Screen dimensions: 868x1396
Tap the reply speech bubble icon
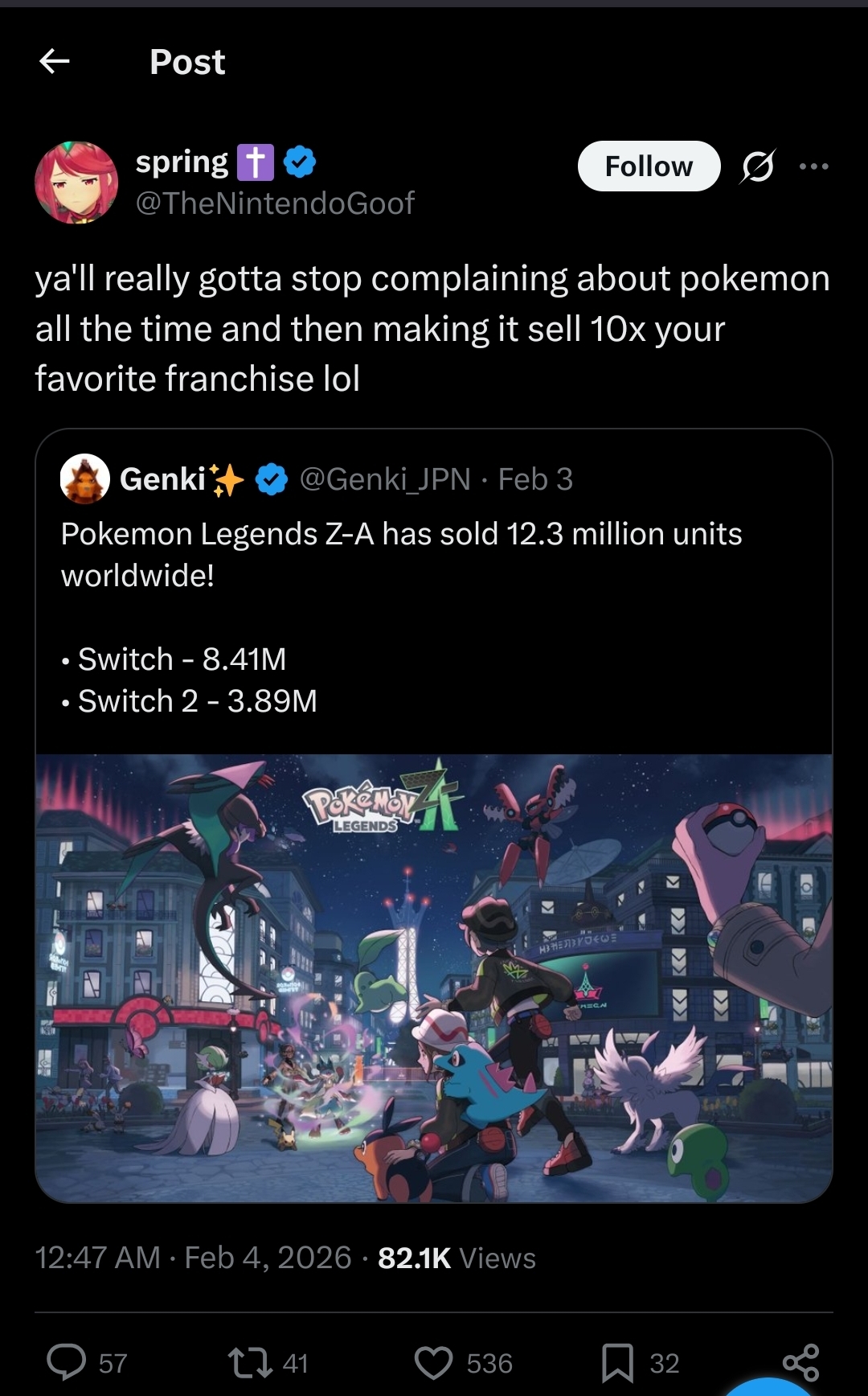[x=67, y=1362]
